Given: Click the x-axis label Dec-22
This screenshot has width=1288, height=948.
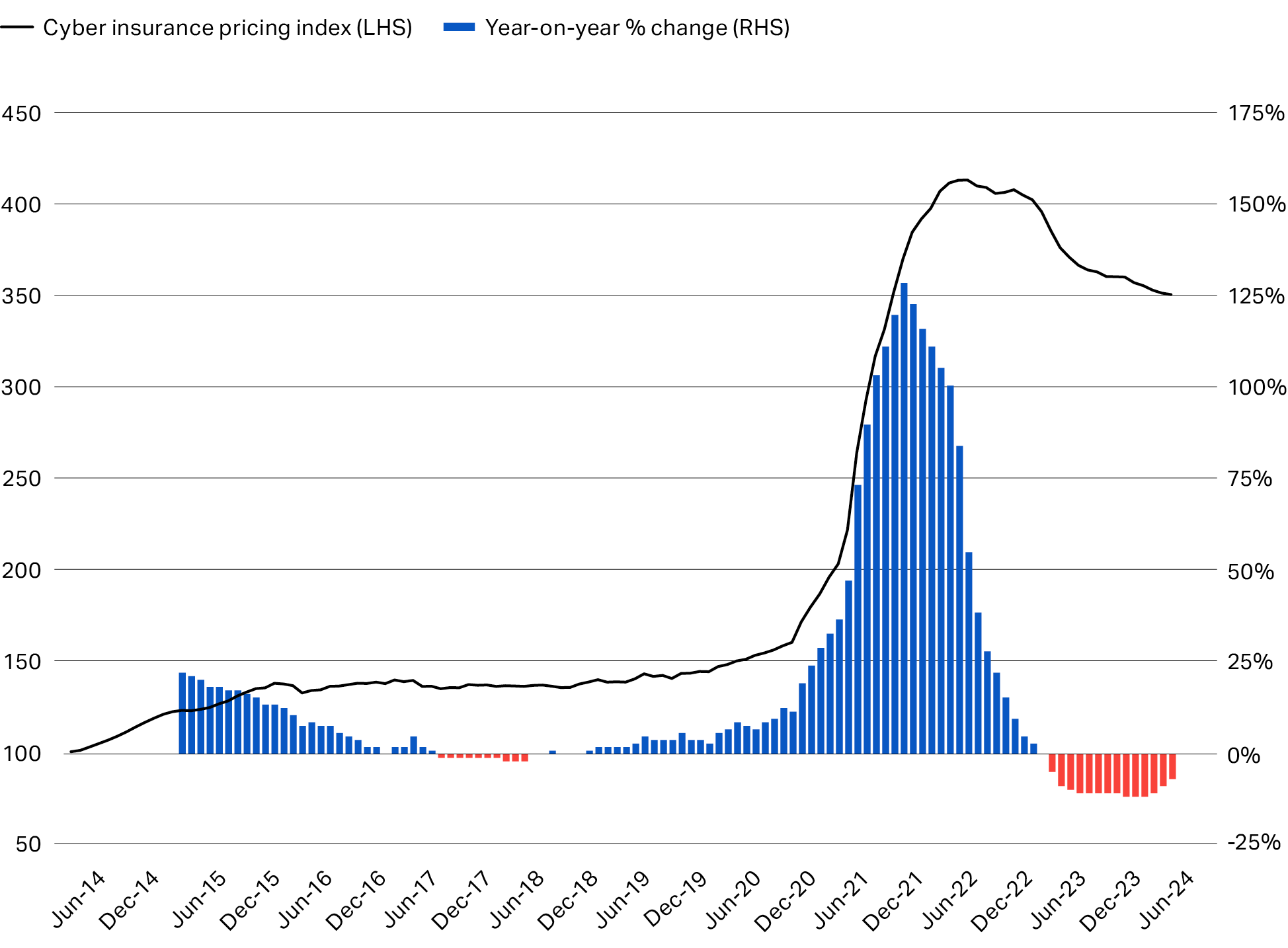Looking at the screenshot, I should coord(1000,900).
